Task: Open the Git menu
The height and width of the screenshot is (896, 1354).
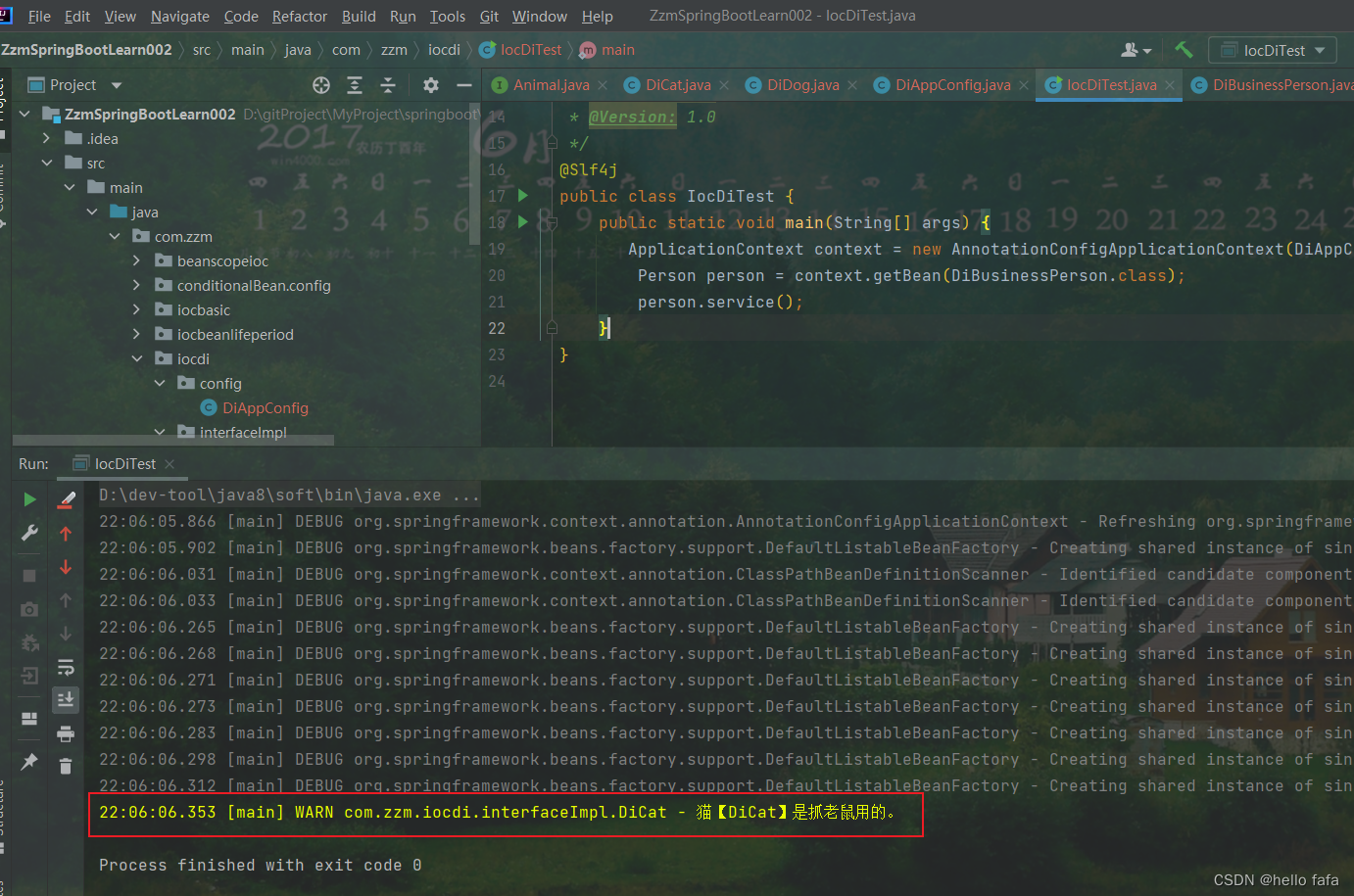Action: [x=489, y=17]
